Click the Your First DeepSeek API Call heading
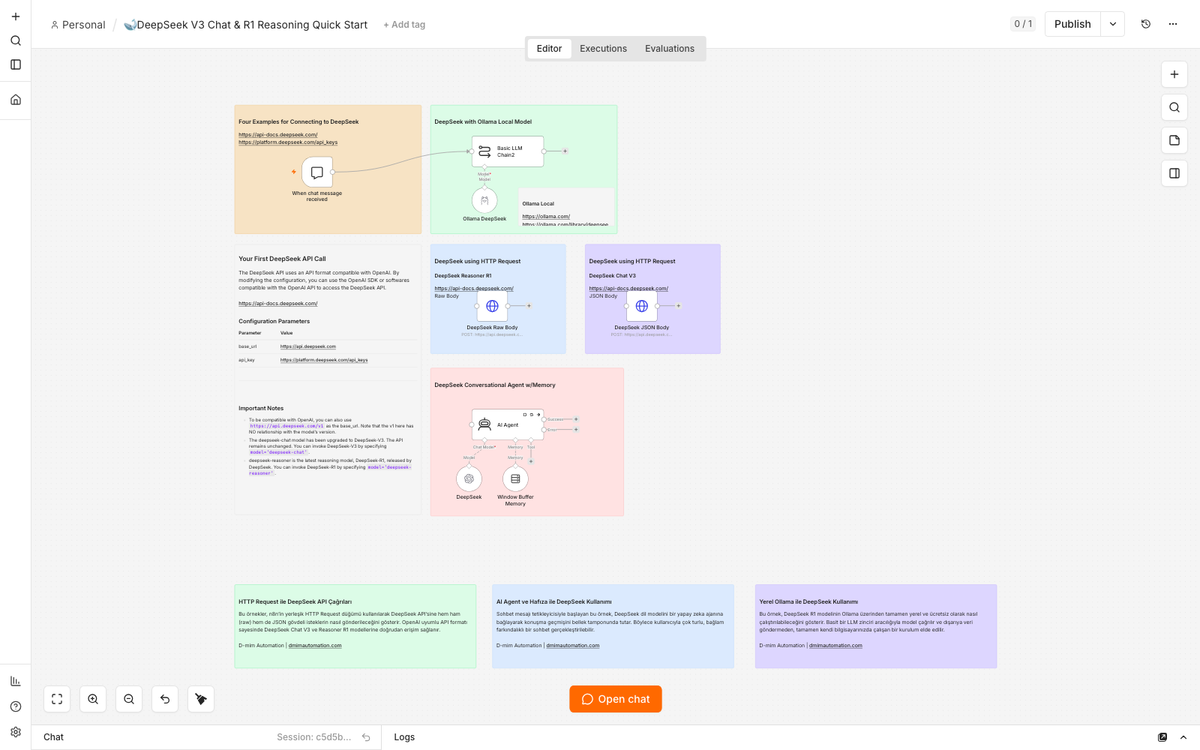 282,258
